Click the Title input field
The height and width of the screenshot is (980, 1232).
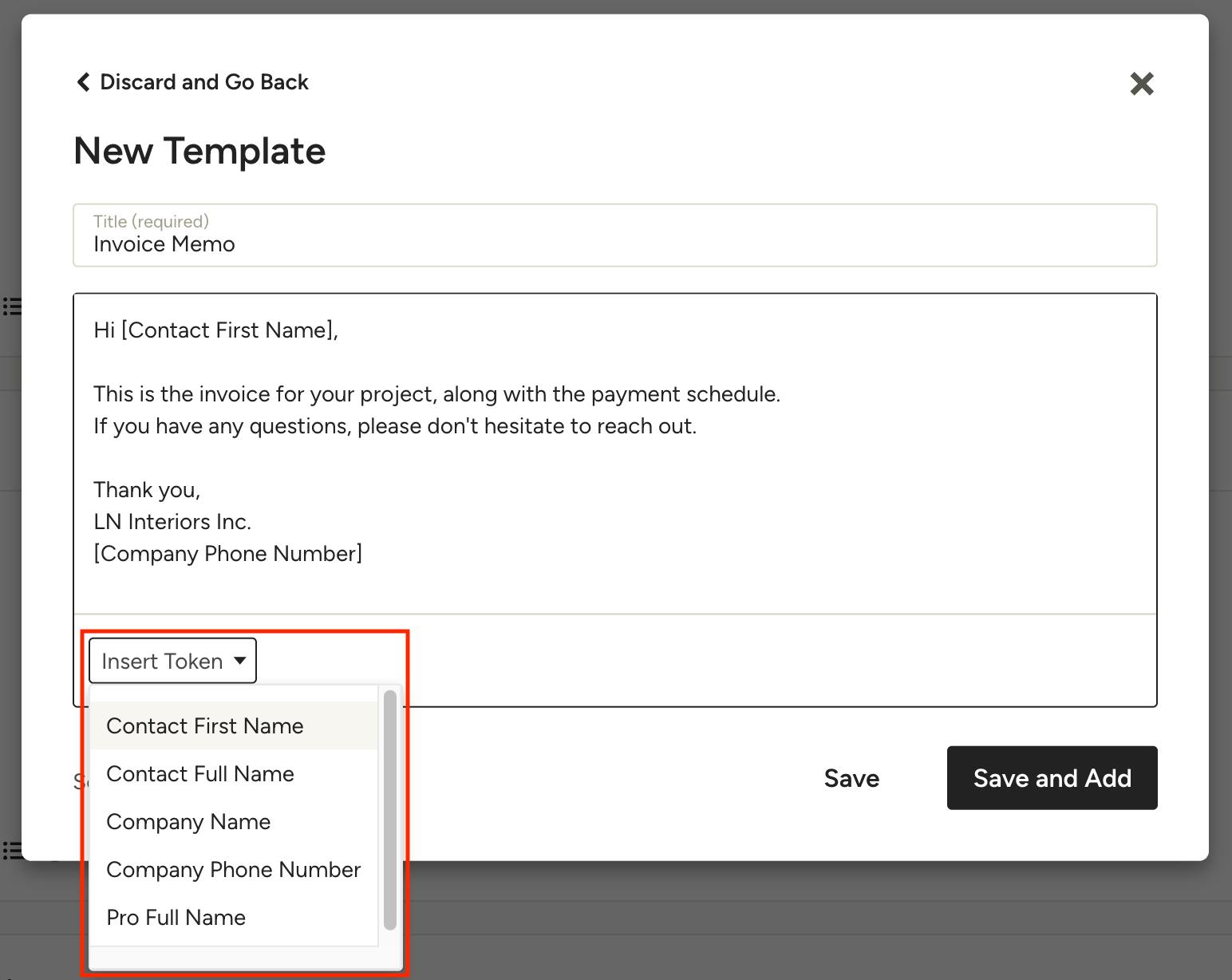(x=615, y=235)
